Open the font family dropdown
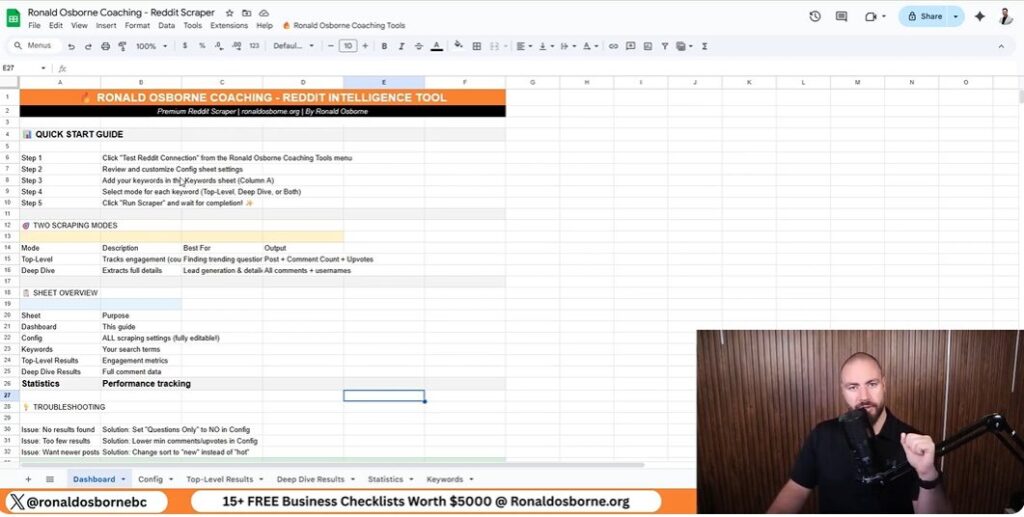 point(292,46)
